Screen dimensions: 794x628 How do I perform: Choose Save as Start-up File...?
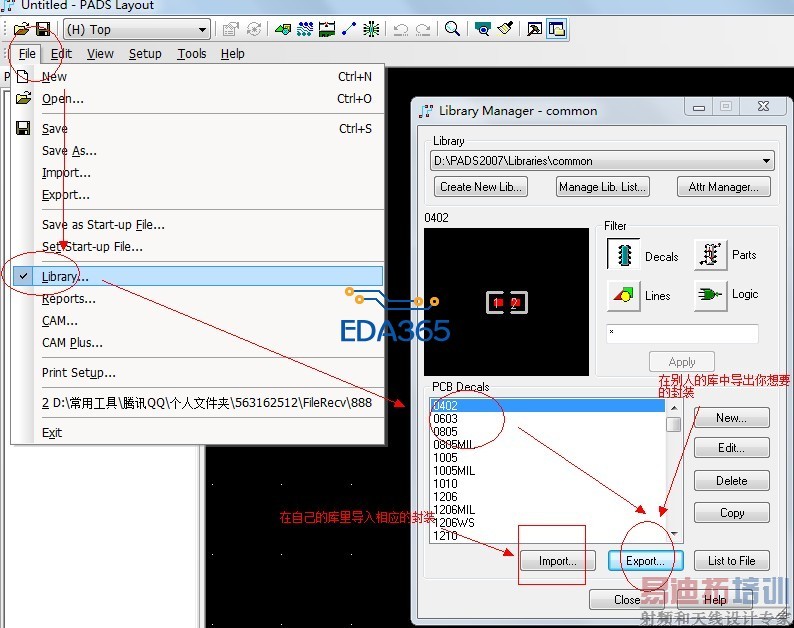(x=197, y=225)
